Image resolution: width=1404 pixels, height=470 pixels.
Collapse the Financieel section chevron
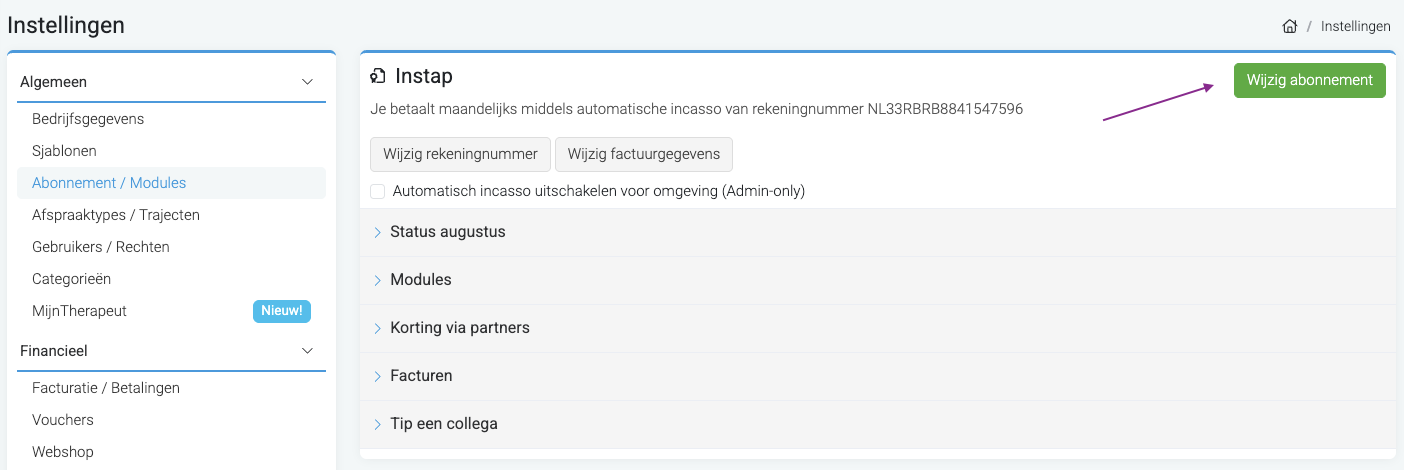click(x=307, y=351)
